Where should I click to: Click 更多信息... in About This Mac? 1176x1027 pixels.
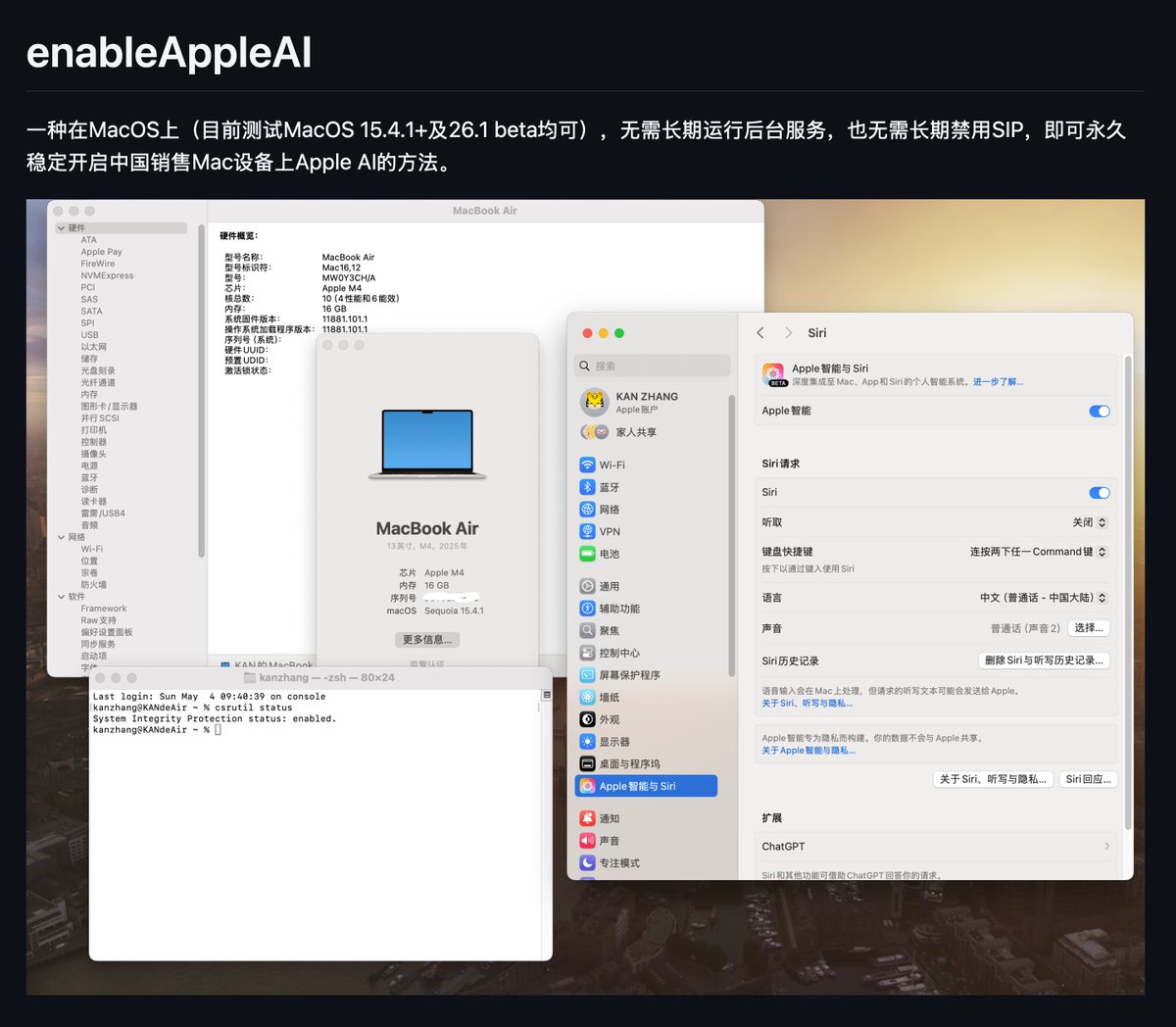point(427,640)
